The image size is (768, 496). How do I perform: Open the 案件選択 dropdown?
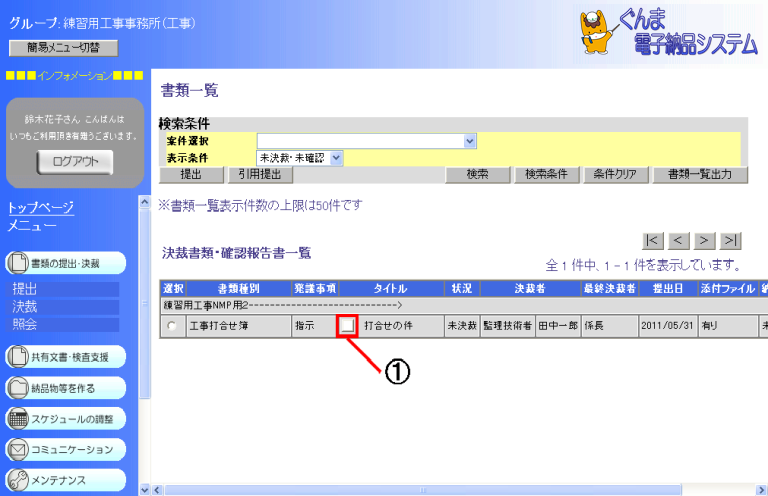(x=366, y=141)
